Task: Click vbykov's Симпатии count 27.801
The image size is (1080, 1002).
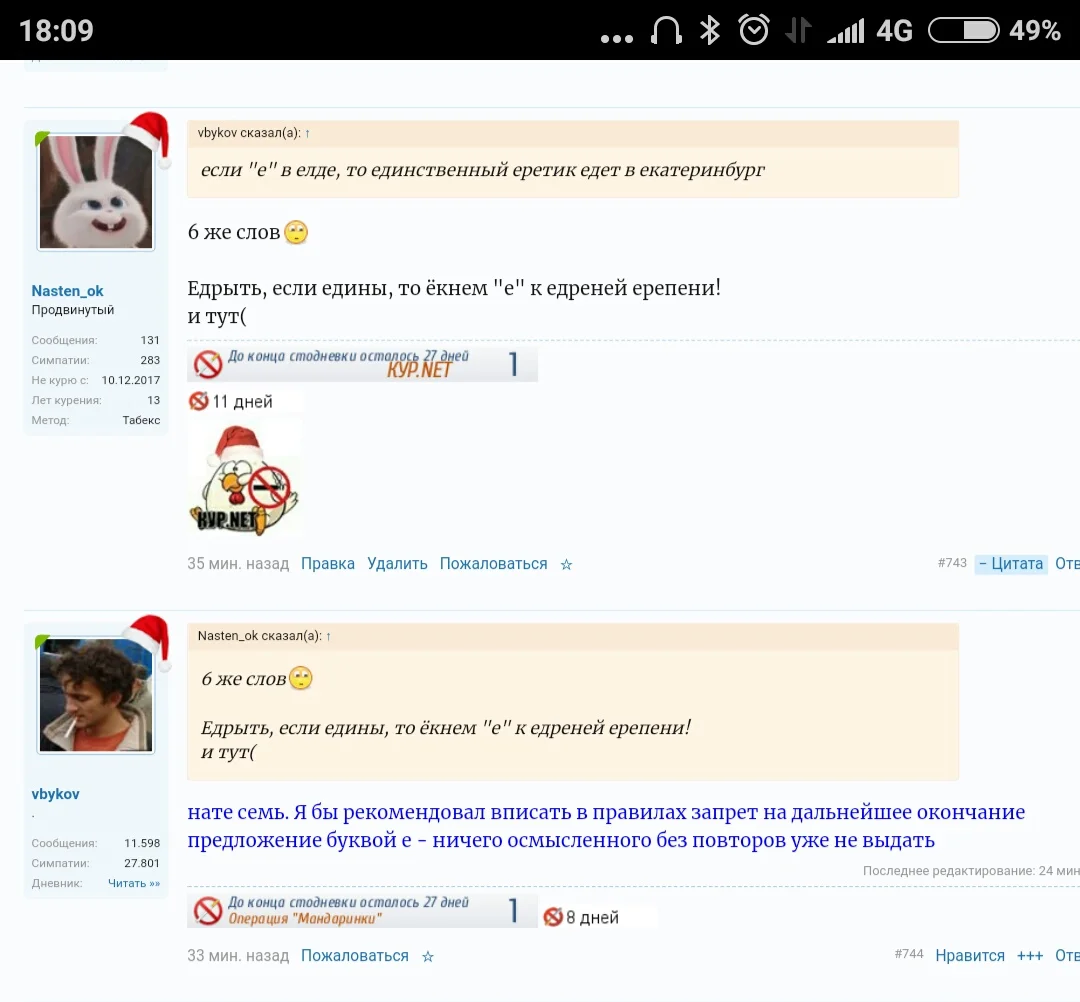Action: tap(142, 863)
